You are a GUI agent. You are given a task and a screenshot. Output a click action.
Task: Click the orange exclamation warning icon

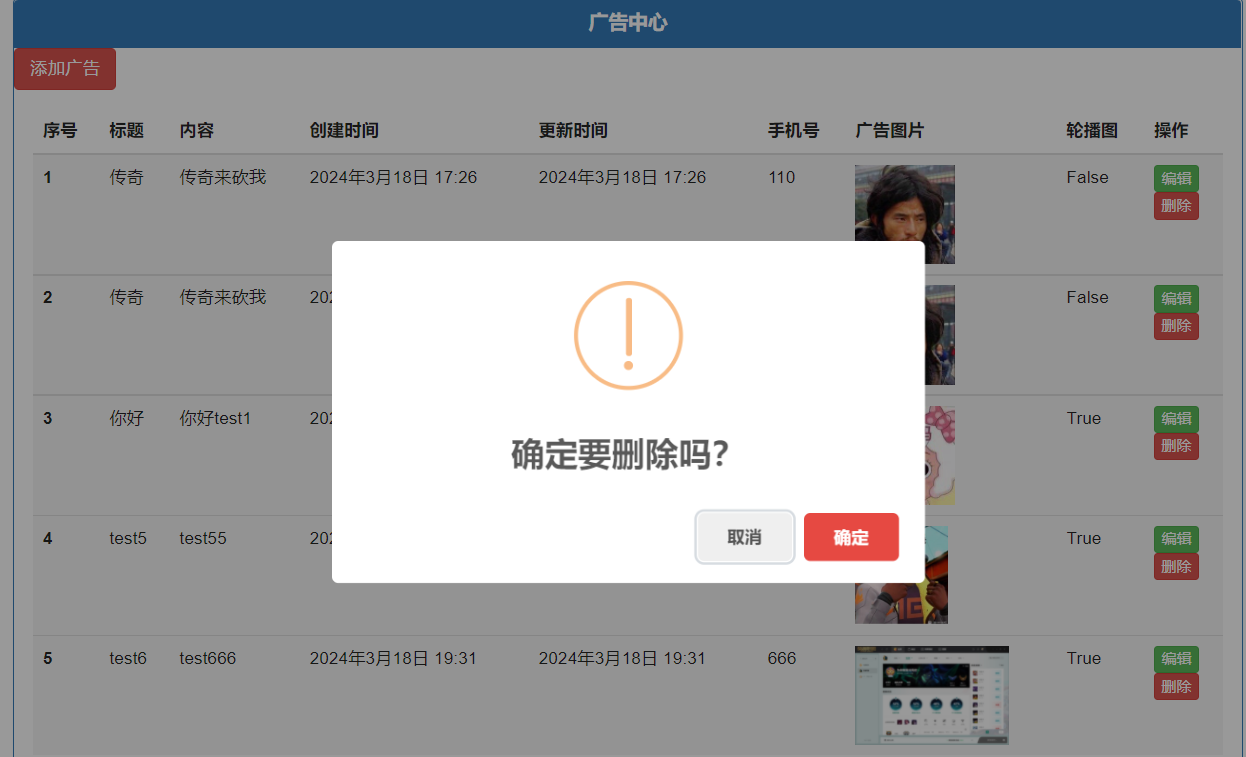pos(628,335)
